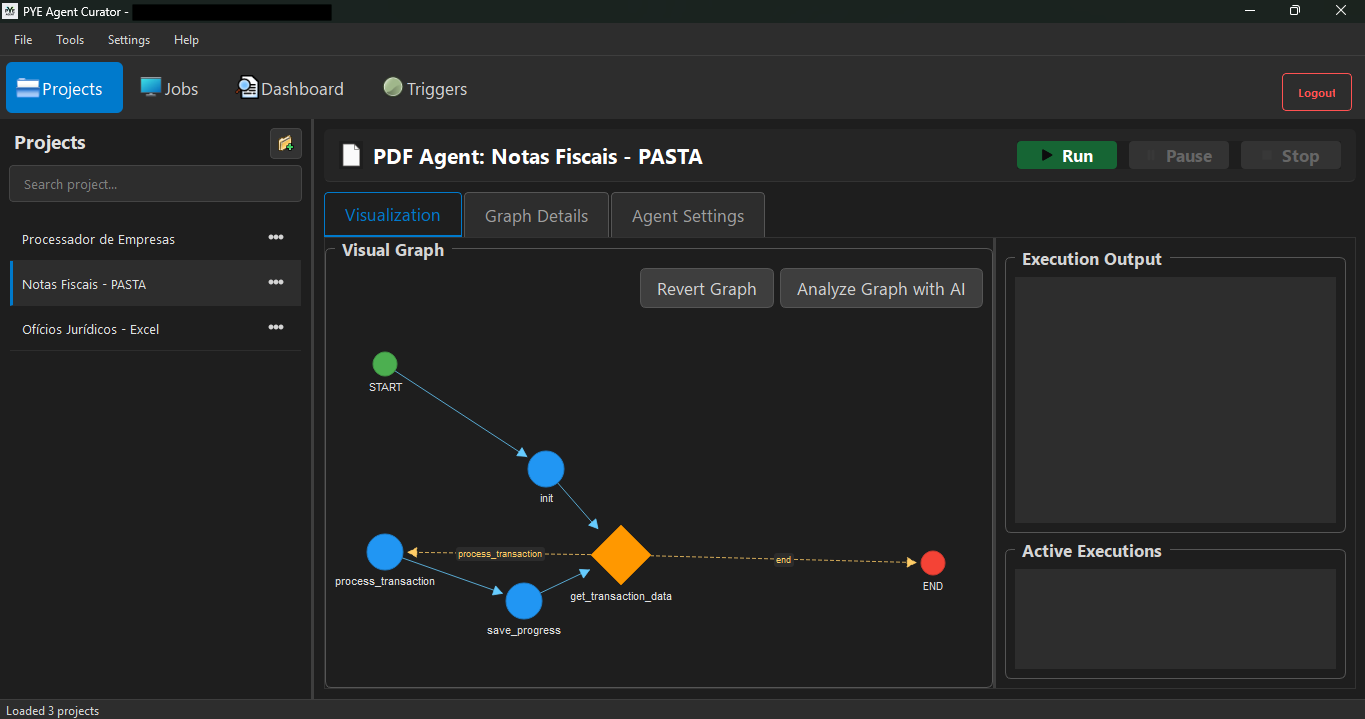The image size is (1365, 719).
Task: Click the save_progress node circle
Action: coord(523,601)
